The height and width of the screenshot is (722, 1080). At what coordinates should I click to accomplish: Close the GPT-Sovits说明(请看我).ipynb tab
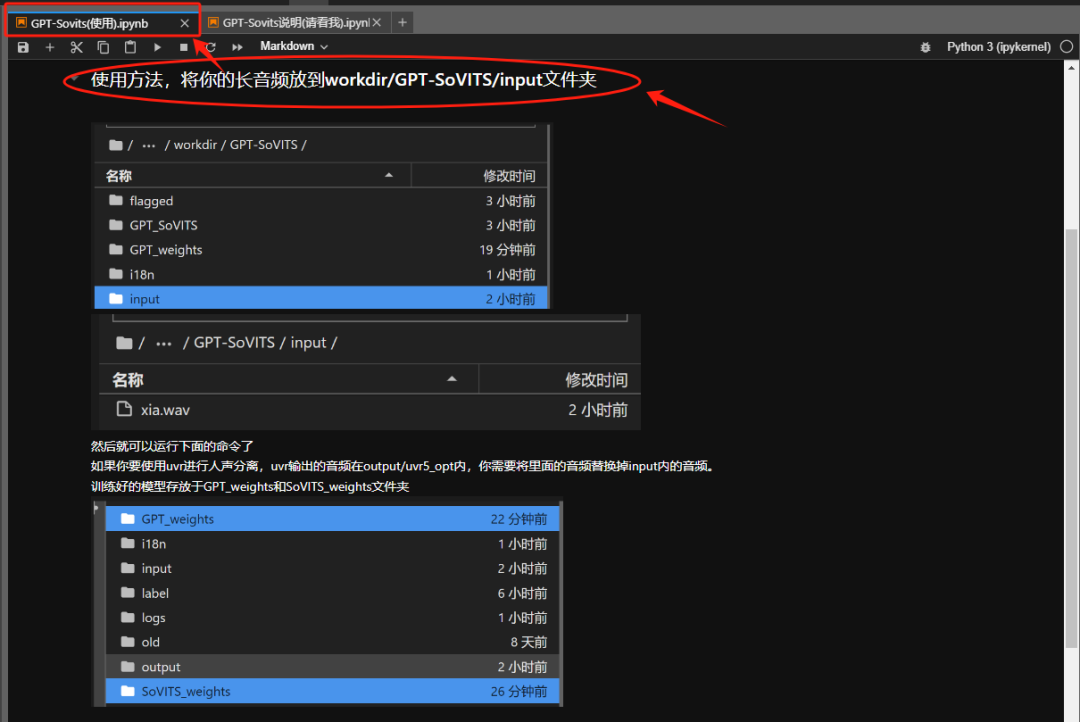point(377,23)
